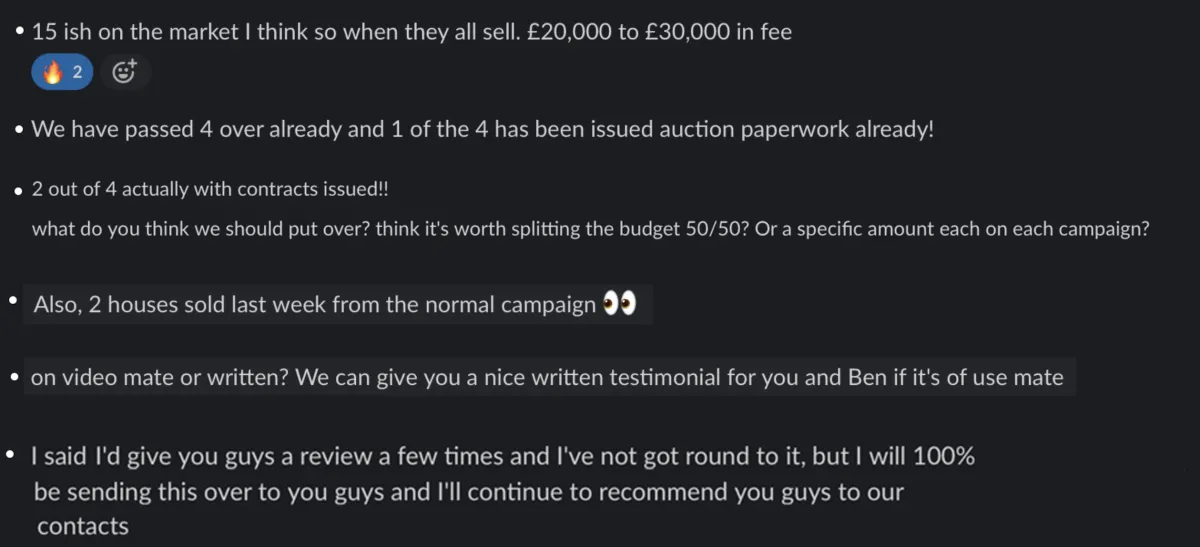The image size is (1200, 547).
Task: Click the bullet before I said I'd give
Action: [x=11, y=456]
